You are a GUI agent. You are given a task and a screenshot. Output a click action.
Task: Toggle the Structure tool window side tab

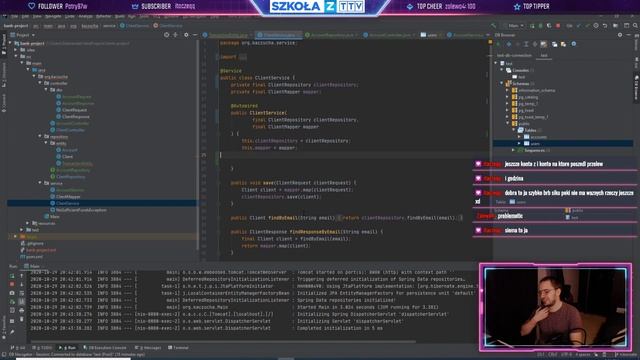click(4, 74)
